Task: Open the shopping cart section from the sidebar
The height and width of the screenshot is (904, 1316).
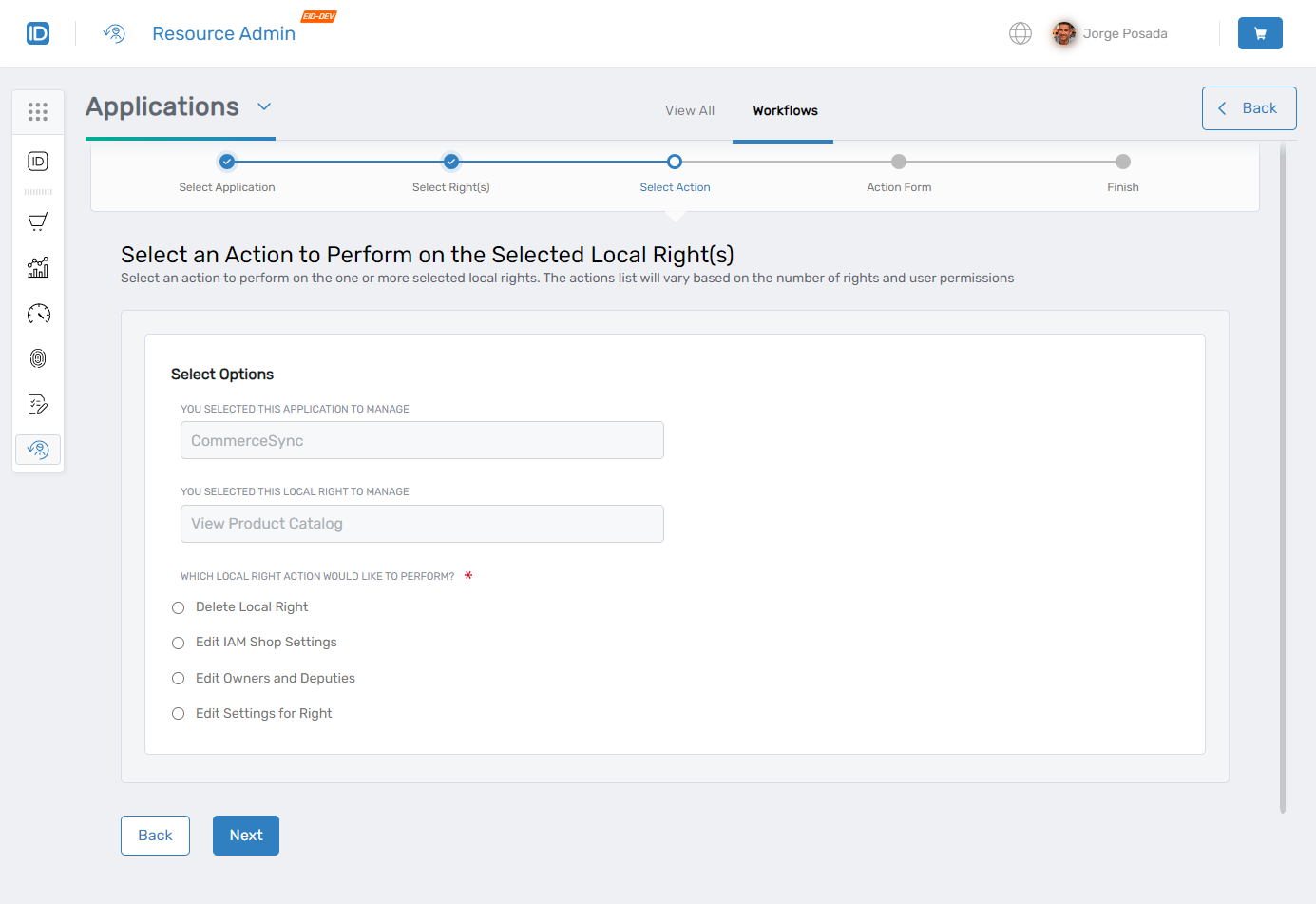Action: coord(38,221)
